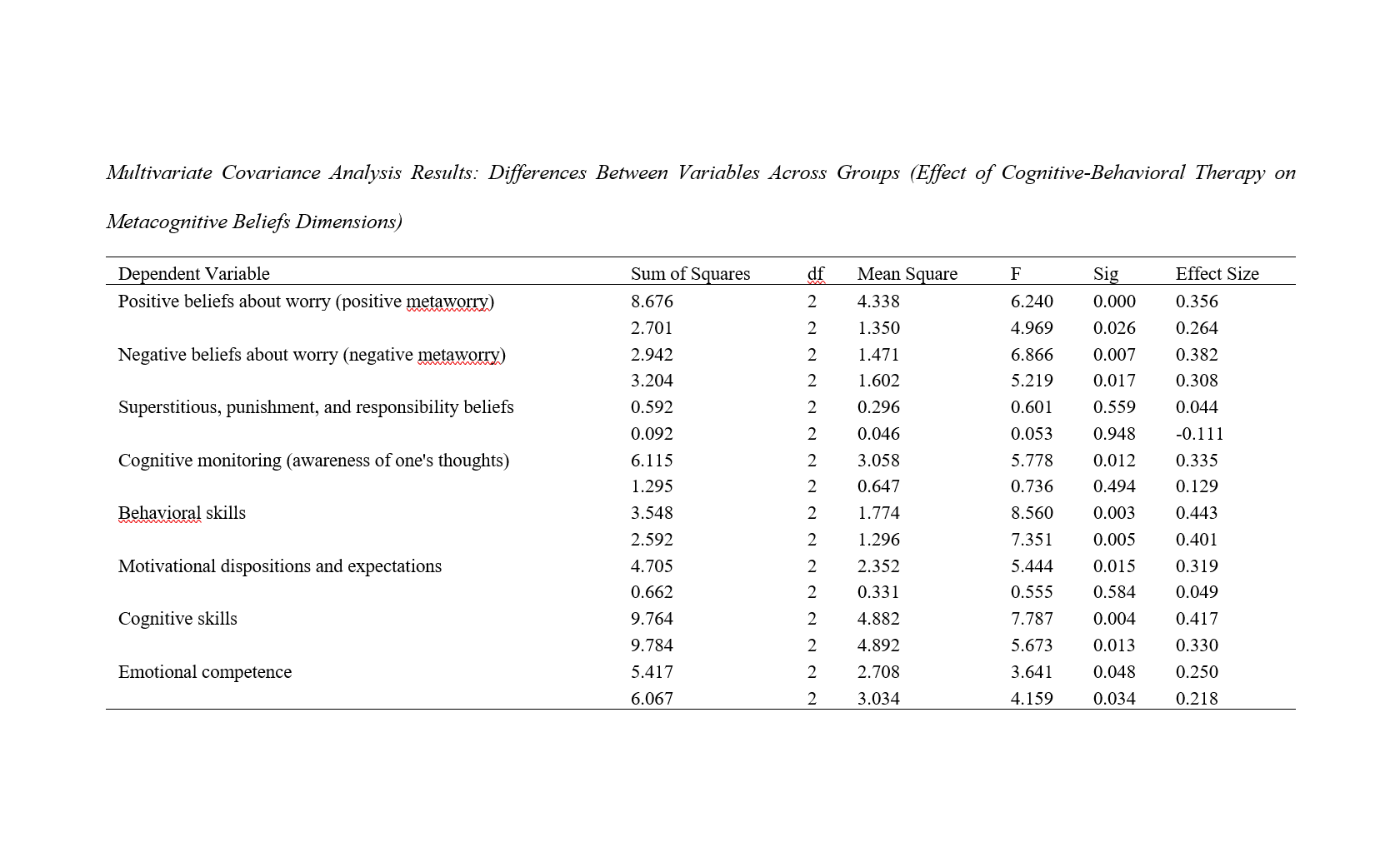Click the underlined "df" column header
Screen dimensions: 1400x852
pos(815,274)
